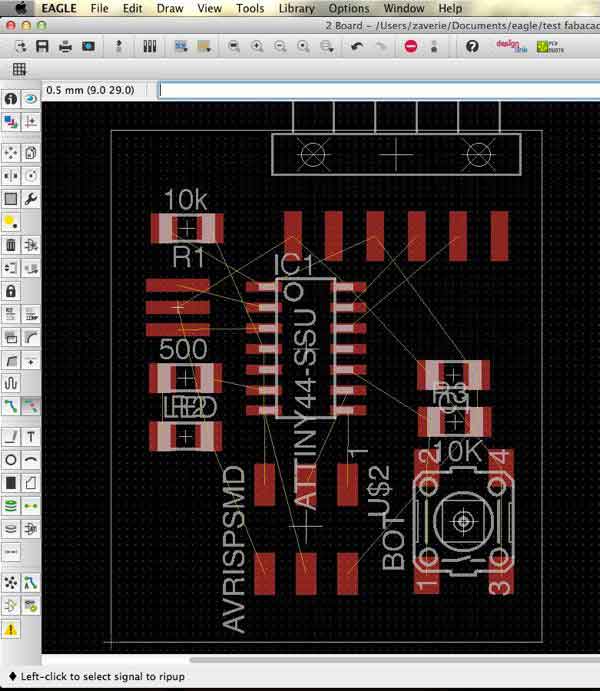This screenshot has height=691, width=600.
Task: Select the Group tool
Action: pos(11,199)
